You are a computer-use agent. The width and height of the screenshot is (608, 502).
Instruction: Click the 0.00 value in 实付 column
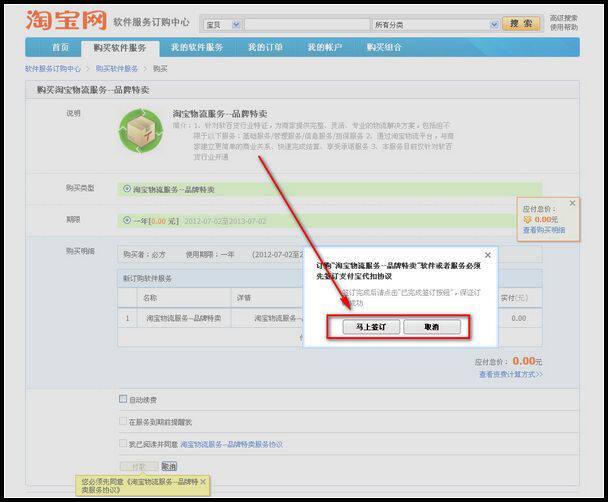519,319
